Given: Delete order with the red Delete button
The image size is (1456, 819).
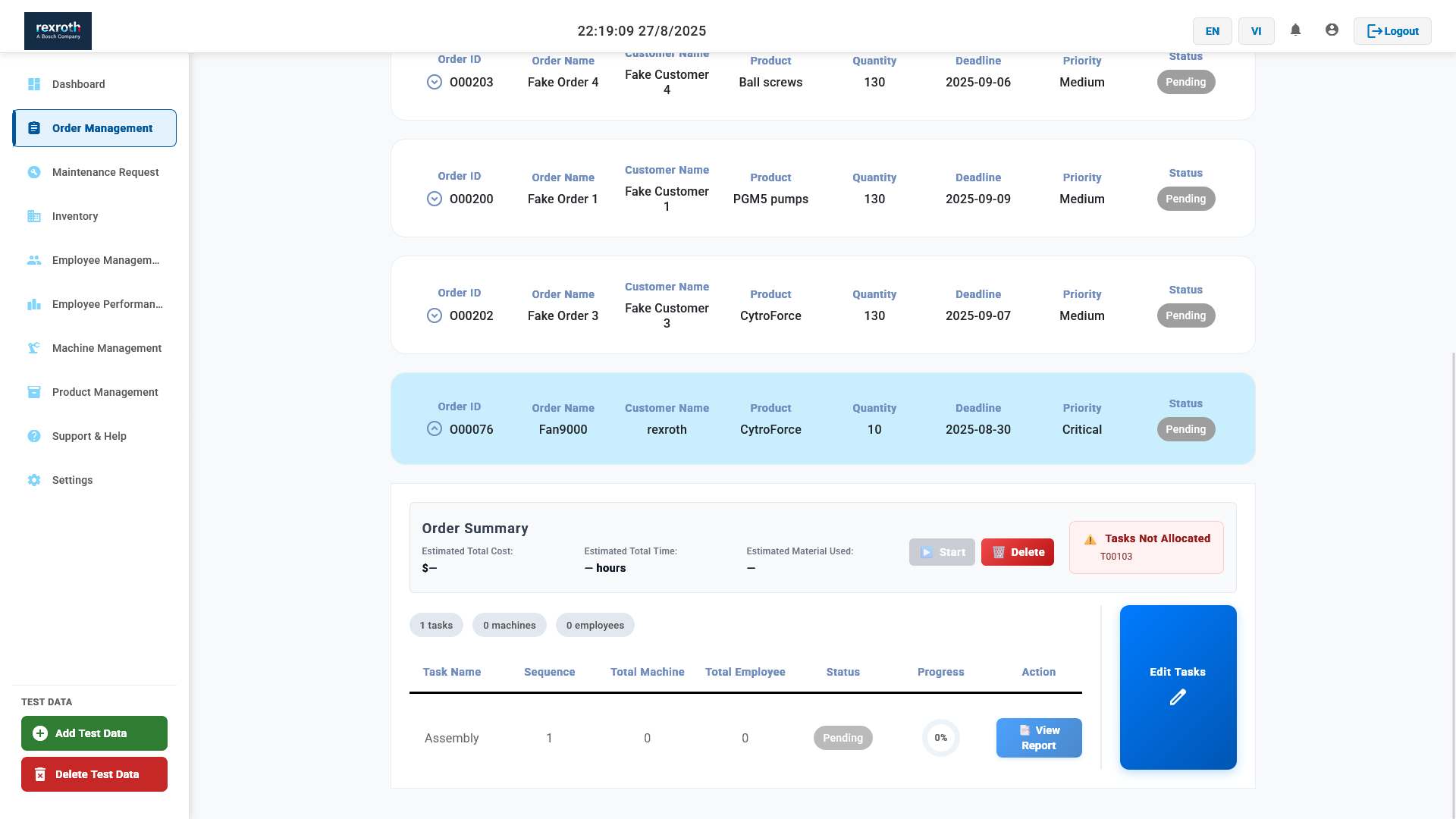Looking at the screenshot, I should (1017, 552).
